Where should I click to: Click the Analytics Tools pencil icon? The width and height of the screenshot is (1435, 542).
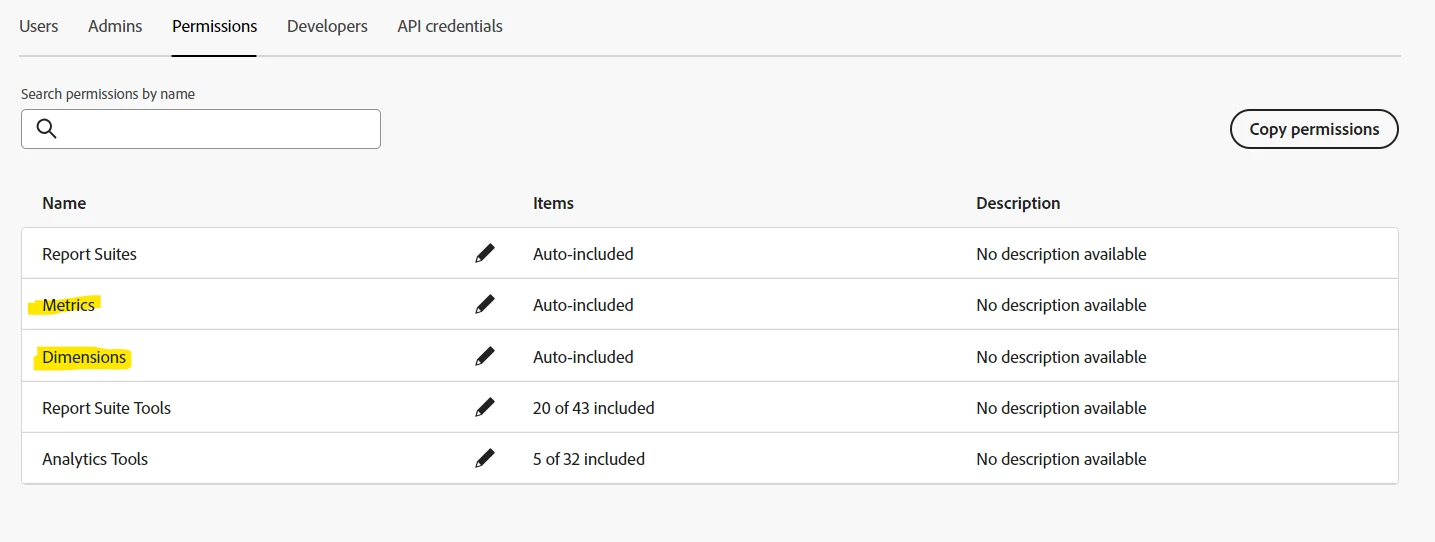[x=485, y=459]
